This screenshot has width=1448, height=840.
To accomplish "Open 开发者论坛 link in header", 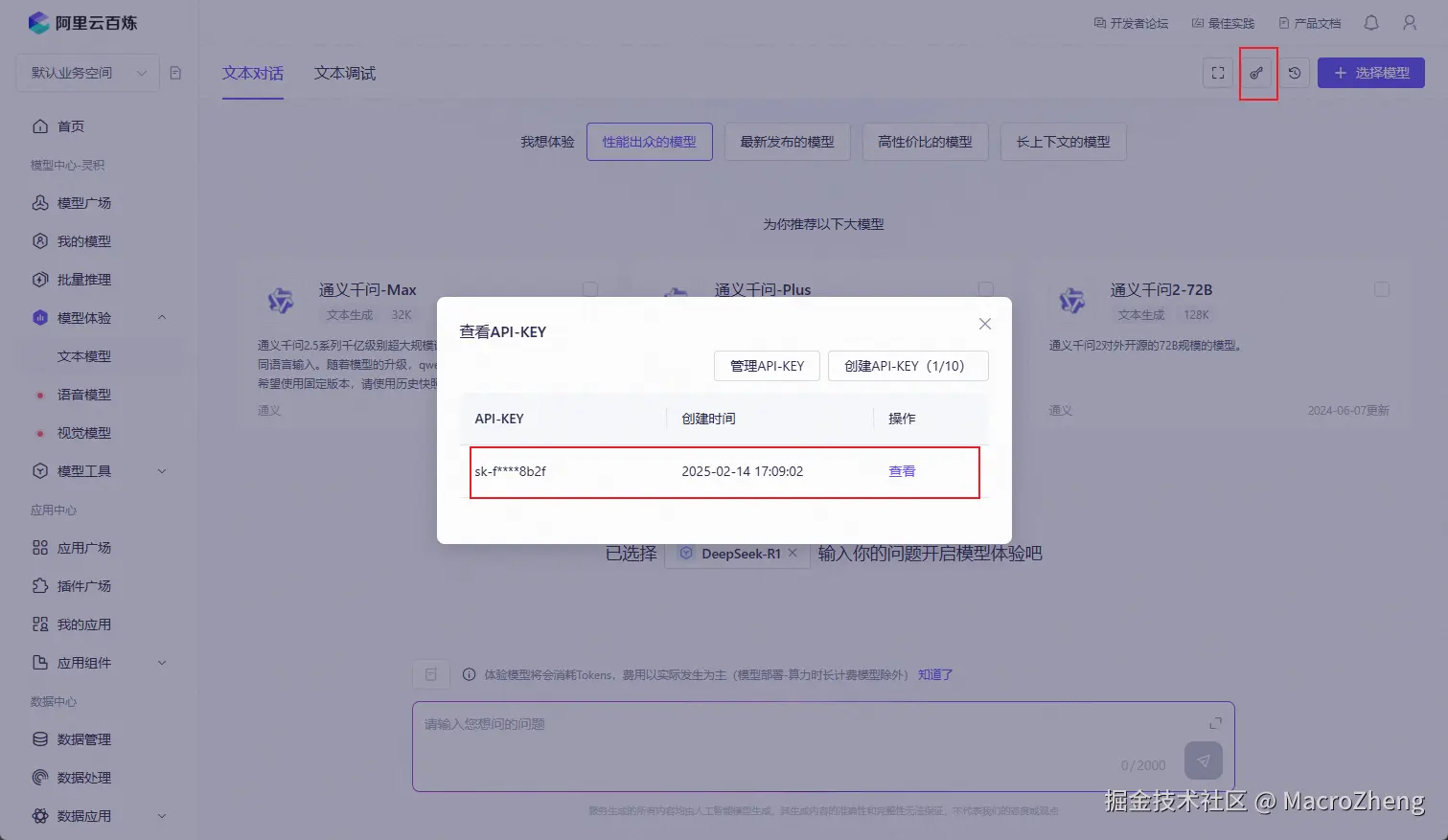I will pyautogui.click(x=1131, y=23).
